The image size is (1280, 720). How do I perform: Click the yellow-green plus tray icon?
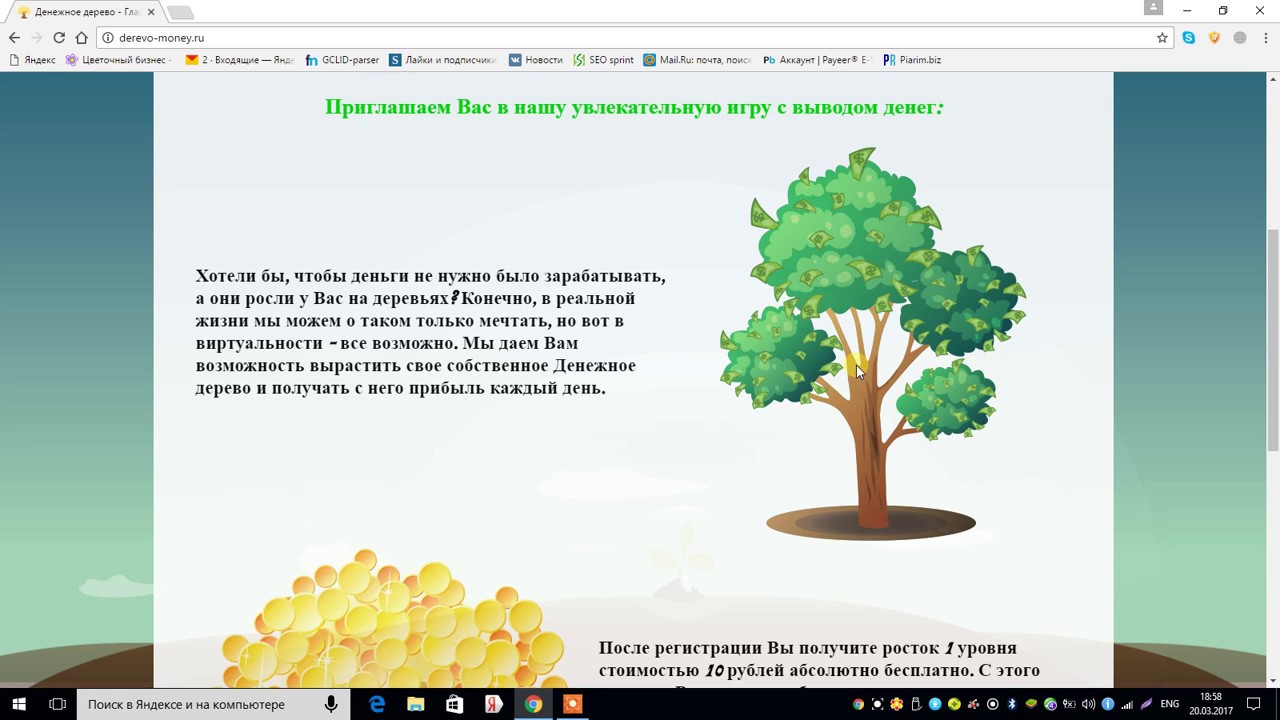click(954, 704)
